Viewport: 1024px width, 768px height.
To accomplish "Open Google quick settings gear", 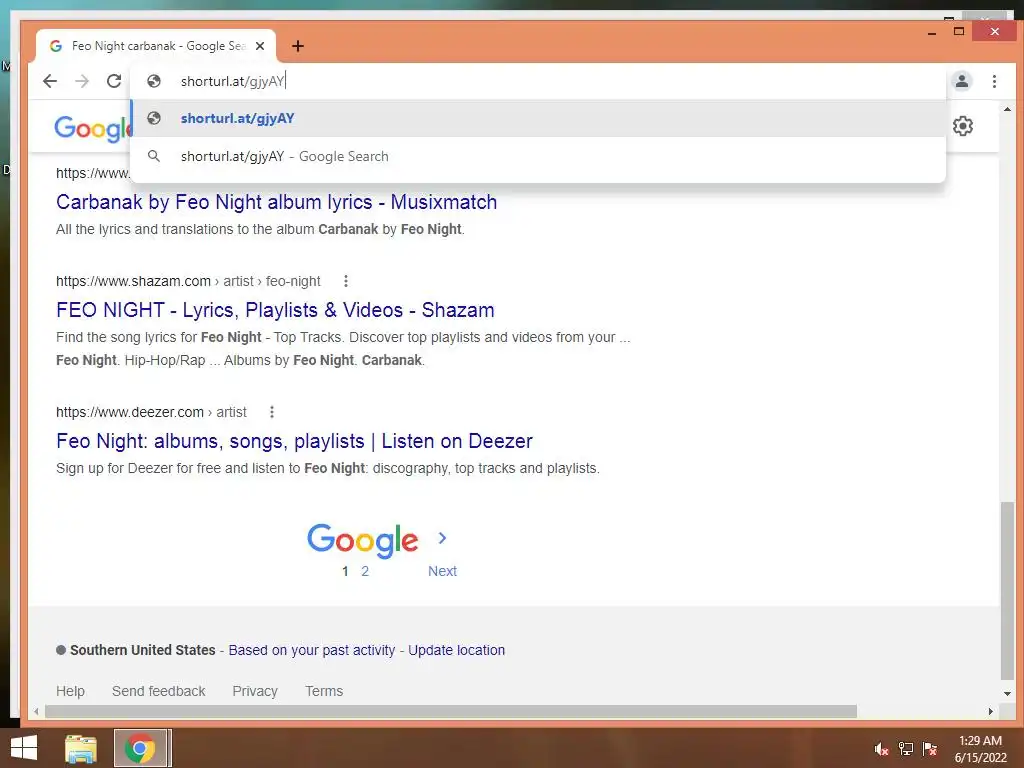I will pyautogui.click(x=963, y=125).
